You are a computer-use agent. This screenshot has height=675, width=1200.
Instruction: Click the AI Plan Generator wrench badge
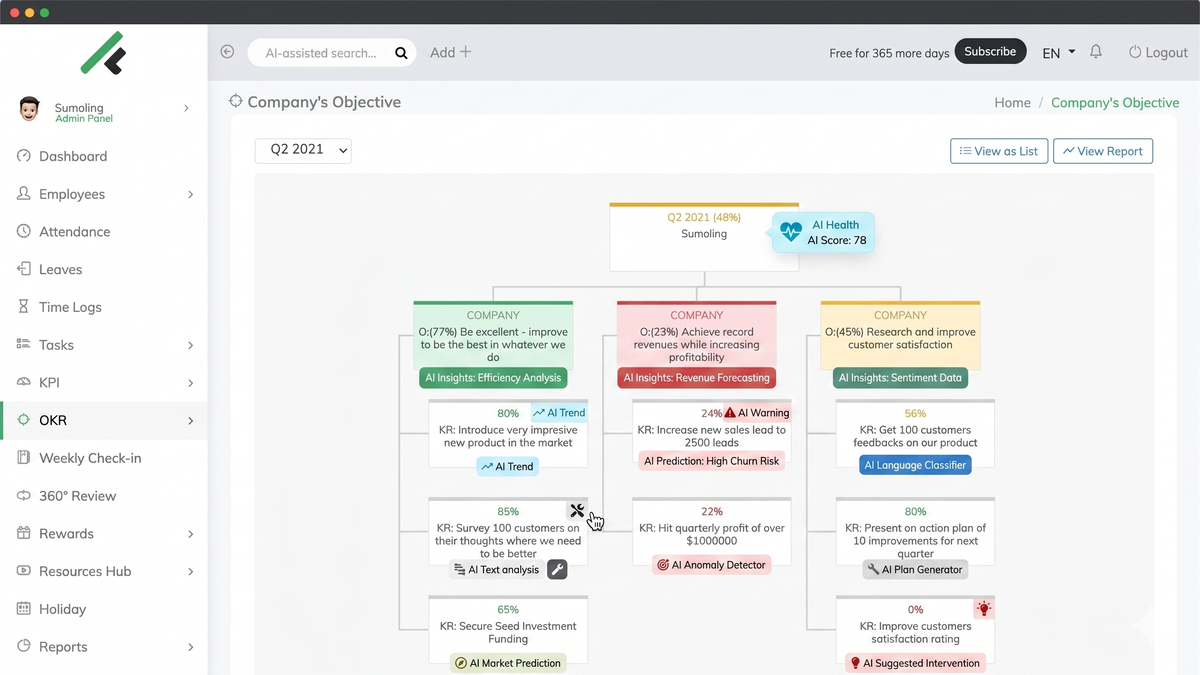point(914,569)
